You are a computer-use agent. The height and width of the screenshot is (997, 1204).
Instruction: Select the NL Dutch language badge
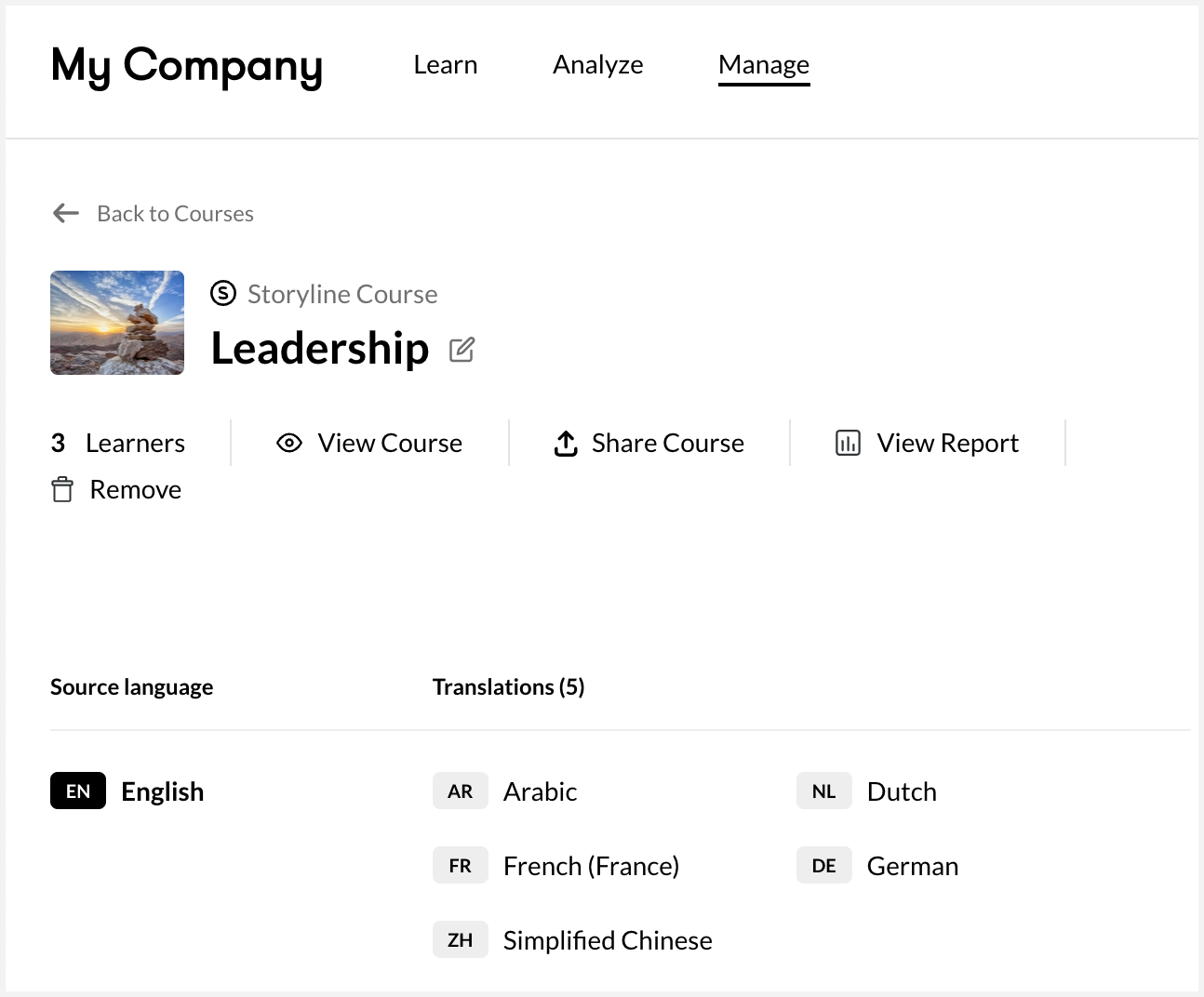coord(823,791)
